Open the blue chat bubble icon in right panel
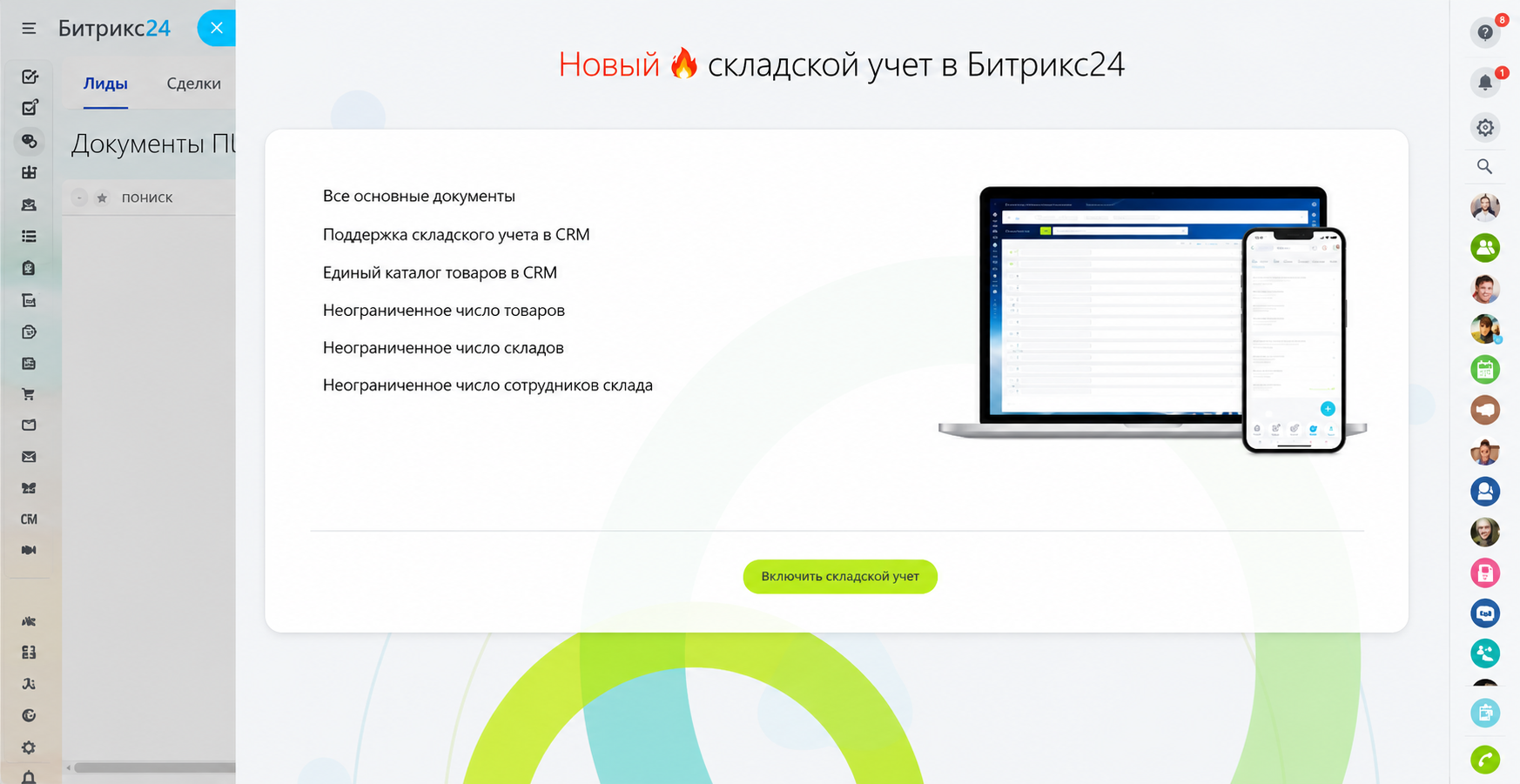The width and height of the screenshot is (1520, 784). (x=1485, y=613)
